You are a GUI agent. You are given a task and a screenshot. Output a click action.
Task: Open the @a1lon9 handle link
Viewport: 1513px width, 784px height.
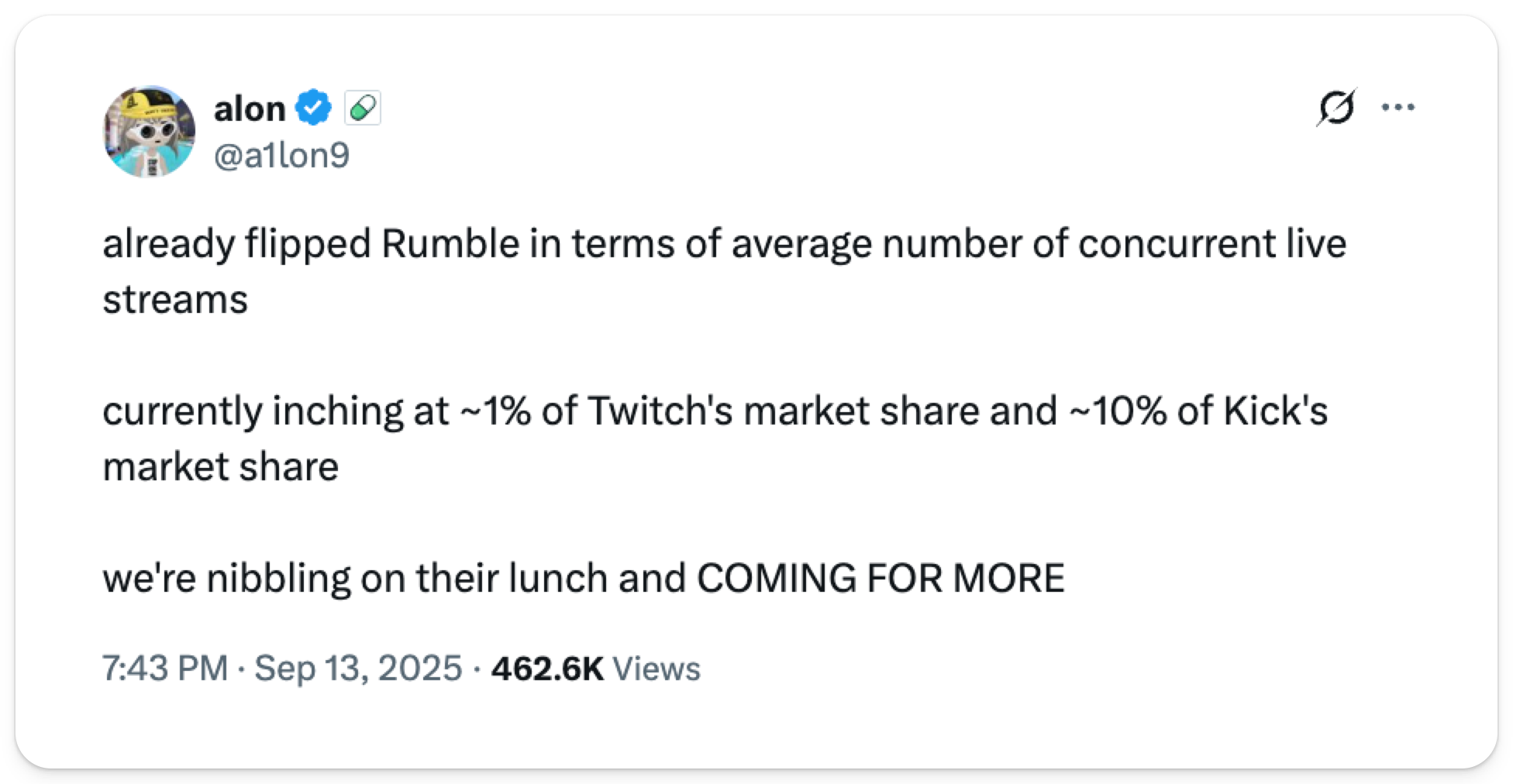tap(281, 156)
